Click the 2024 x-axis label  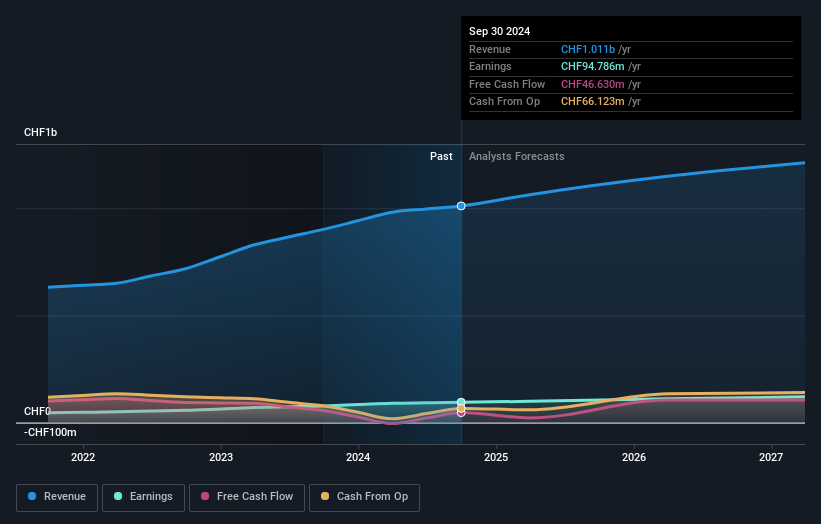[358, 458]
